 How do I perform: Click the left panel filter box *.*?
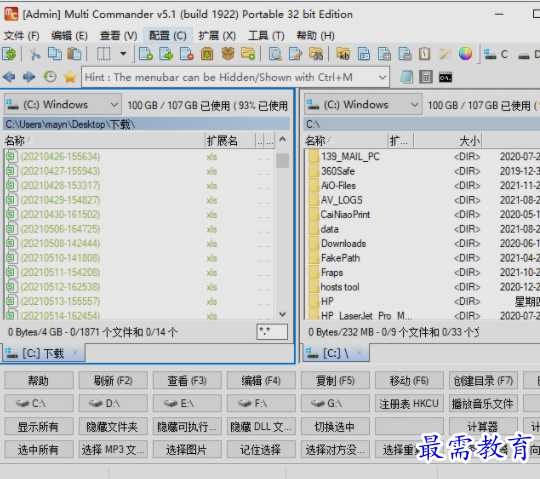tap(272, 332)
